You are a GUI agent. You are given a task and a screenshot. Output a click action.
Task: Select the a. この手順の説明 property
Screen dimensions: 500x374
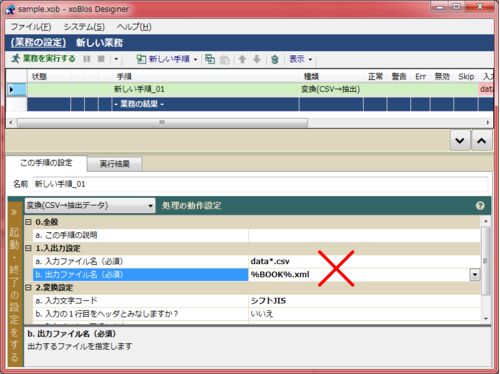140,235
